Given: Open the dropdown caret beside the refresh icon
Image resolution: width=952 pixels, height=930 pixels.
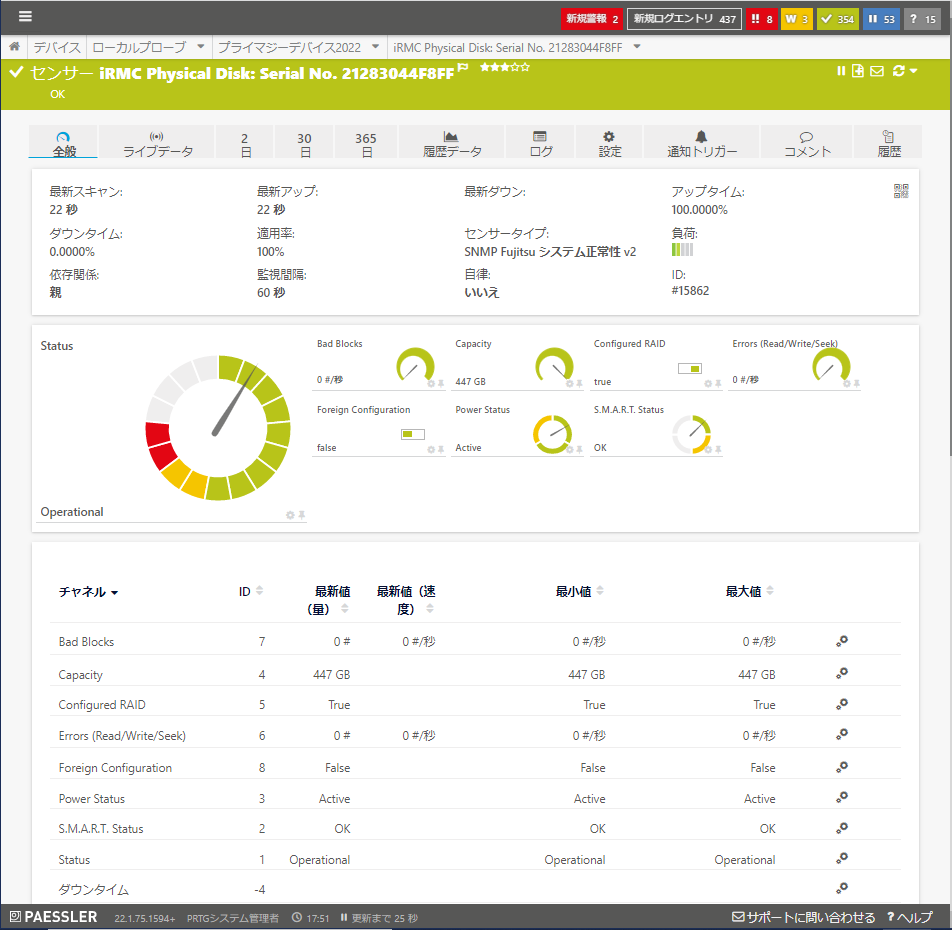Looking at the screenshot, I should [x=913, y=72].
